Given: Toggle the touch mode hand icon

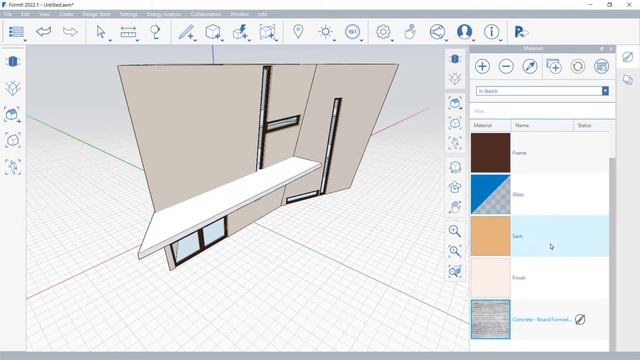Looking at the screenshot, I should [410, 31].
